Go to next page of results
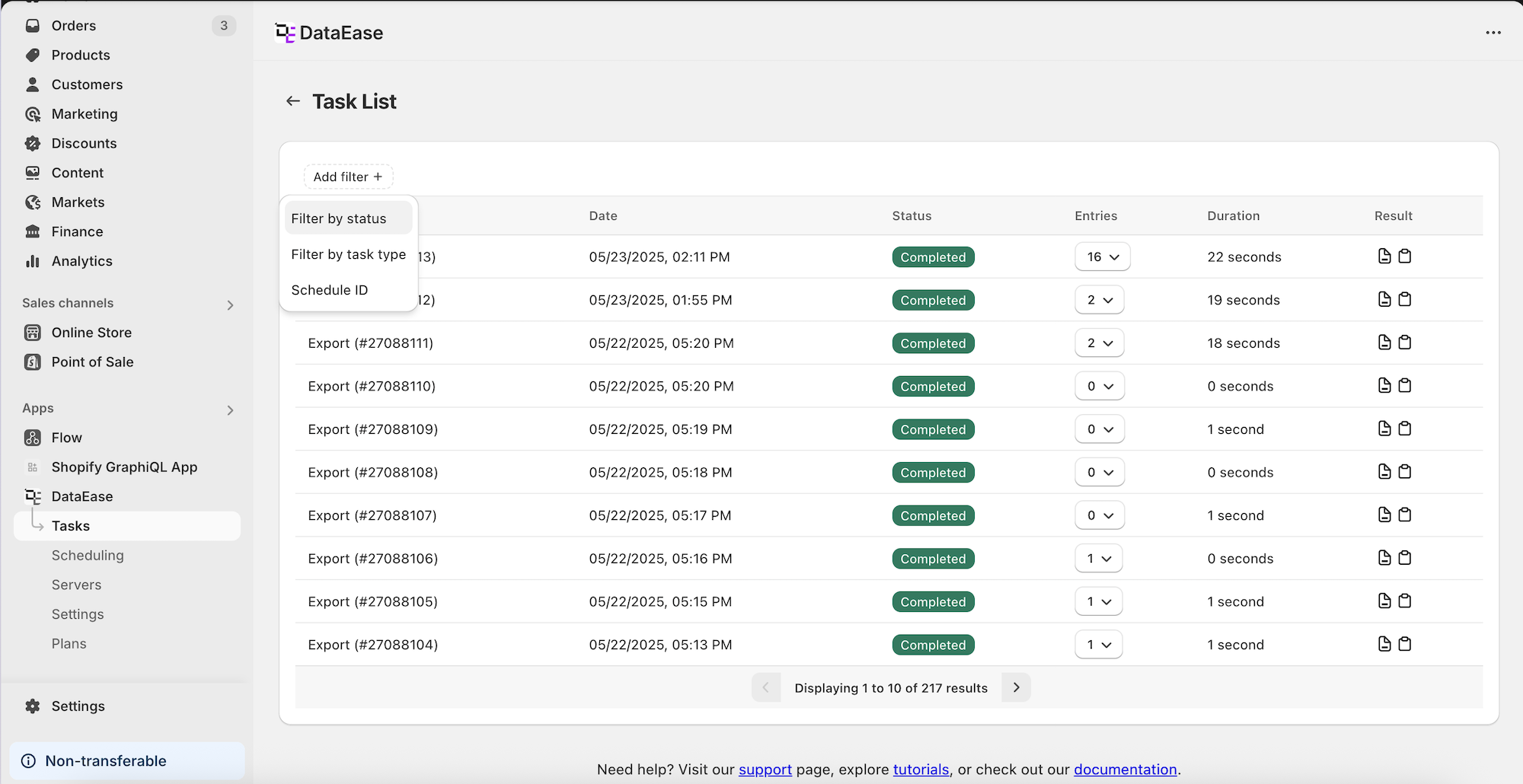The width and height of the screenshot is (1523, 784). click(x=1016, y=687)
